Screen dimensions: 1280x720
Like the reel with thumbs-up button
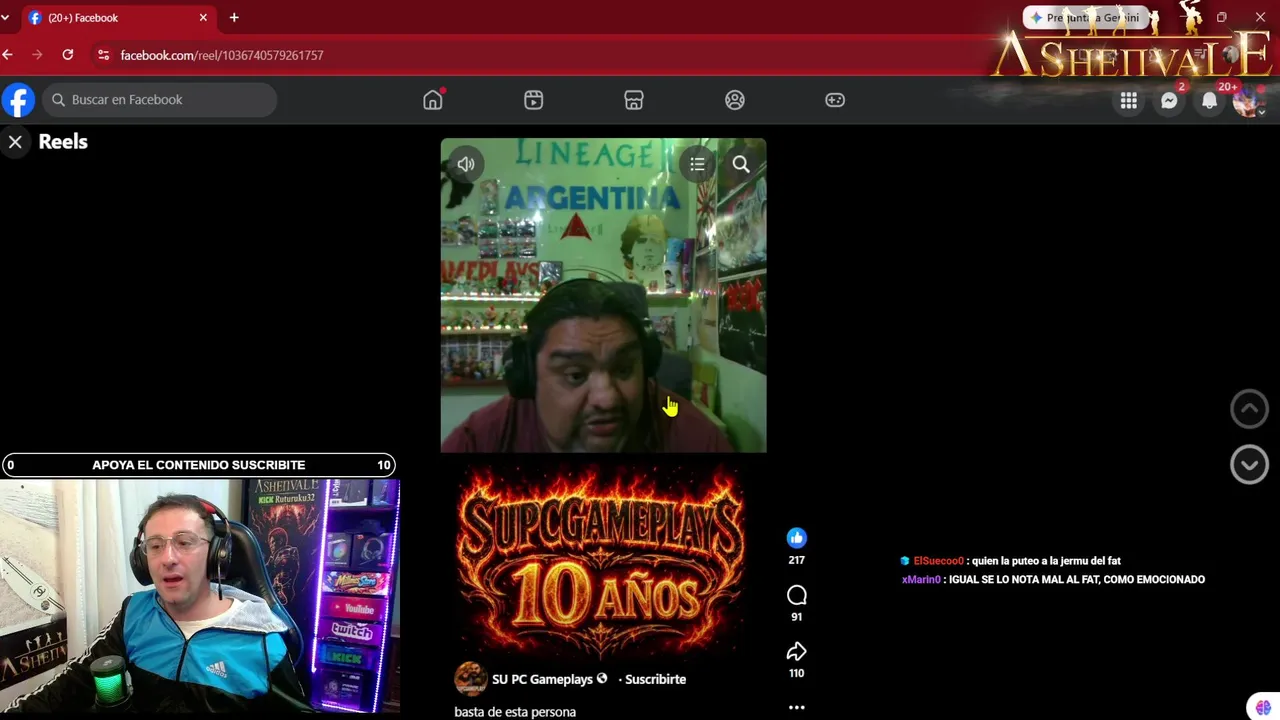tap(796, 538)
